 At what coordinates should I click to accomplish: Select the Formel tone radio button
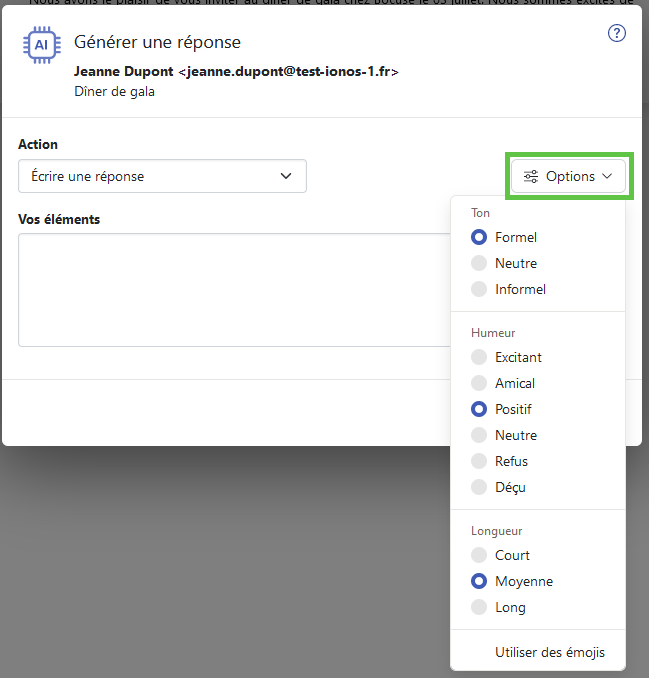(479, 237)
